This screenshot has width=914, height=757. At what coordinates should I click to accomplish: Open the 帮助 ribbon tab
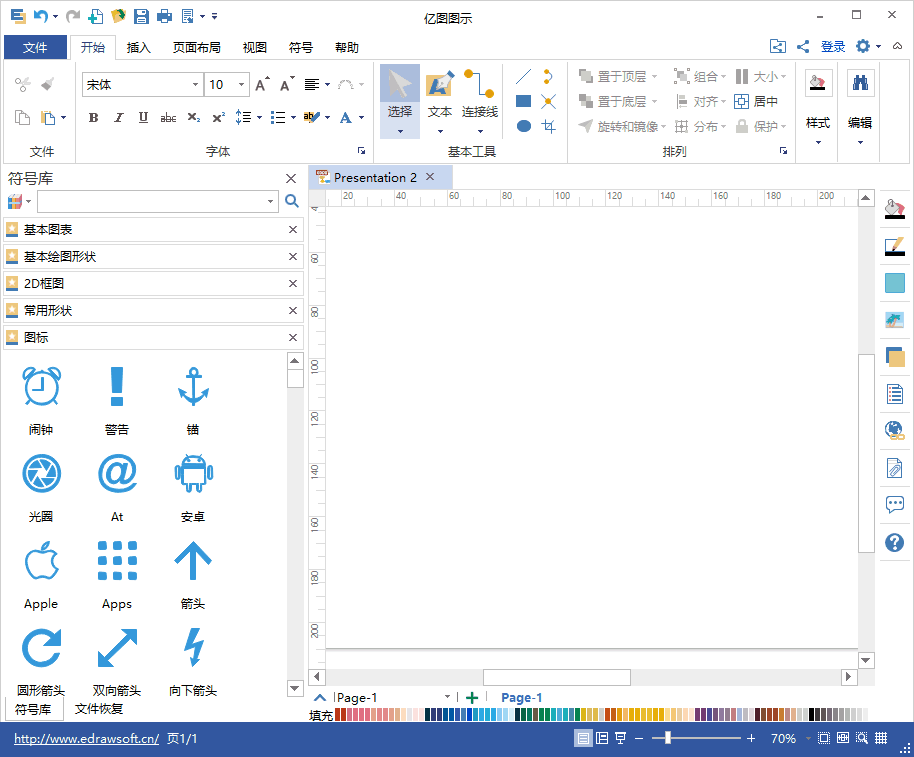[x=346, y=47]
